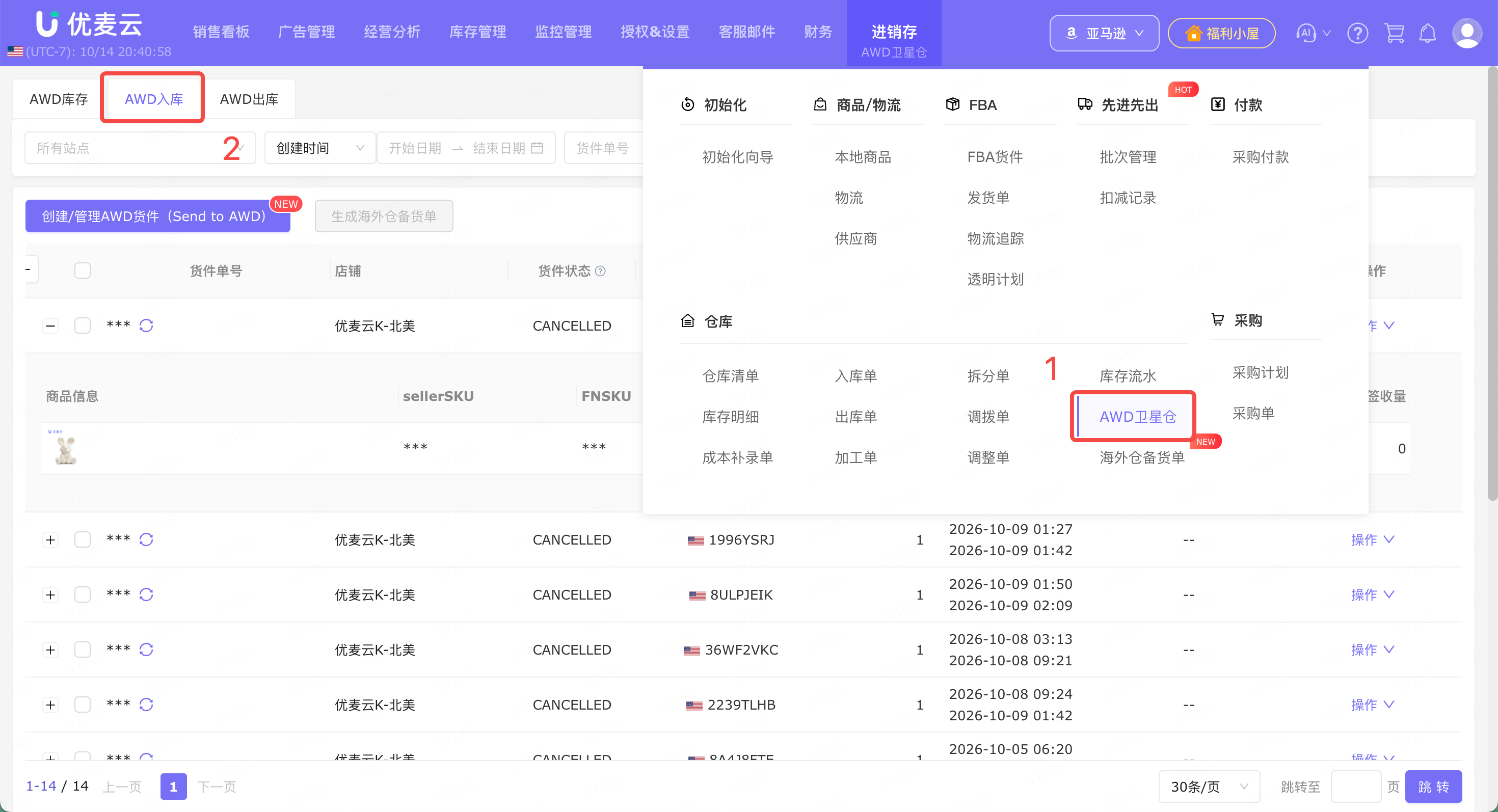The image size is (1498, 812).
Task: Switch to the AWD出库 tab
Action: (x=249, y=99)
